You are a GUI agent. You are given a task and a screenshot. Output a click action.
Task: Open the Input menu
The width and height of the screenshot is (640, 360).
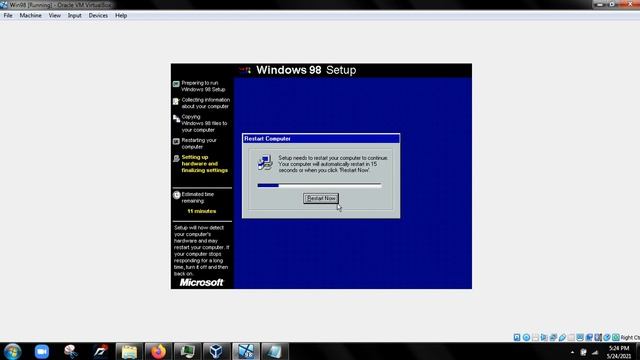coord(74,16)
